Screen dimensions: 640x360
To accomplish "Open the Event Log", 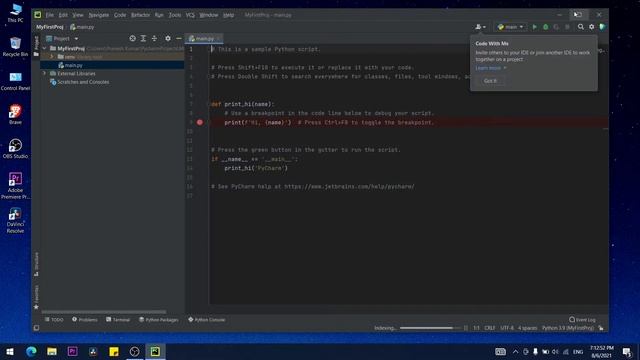I will click(x=582, y=320).
